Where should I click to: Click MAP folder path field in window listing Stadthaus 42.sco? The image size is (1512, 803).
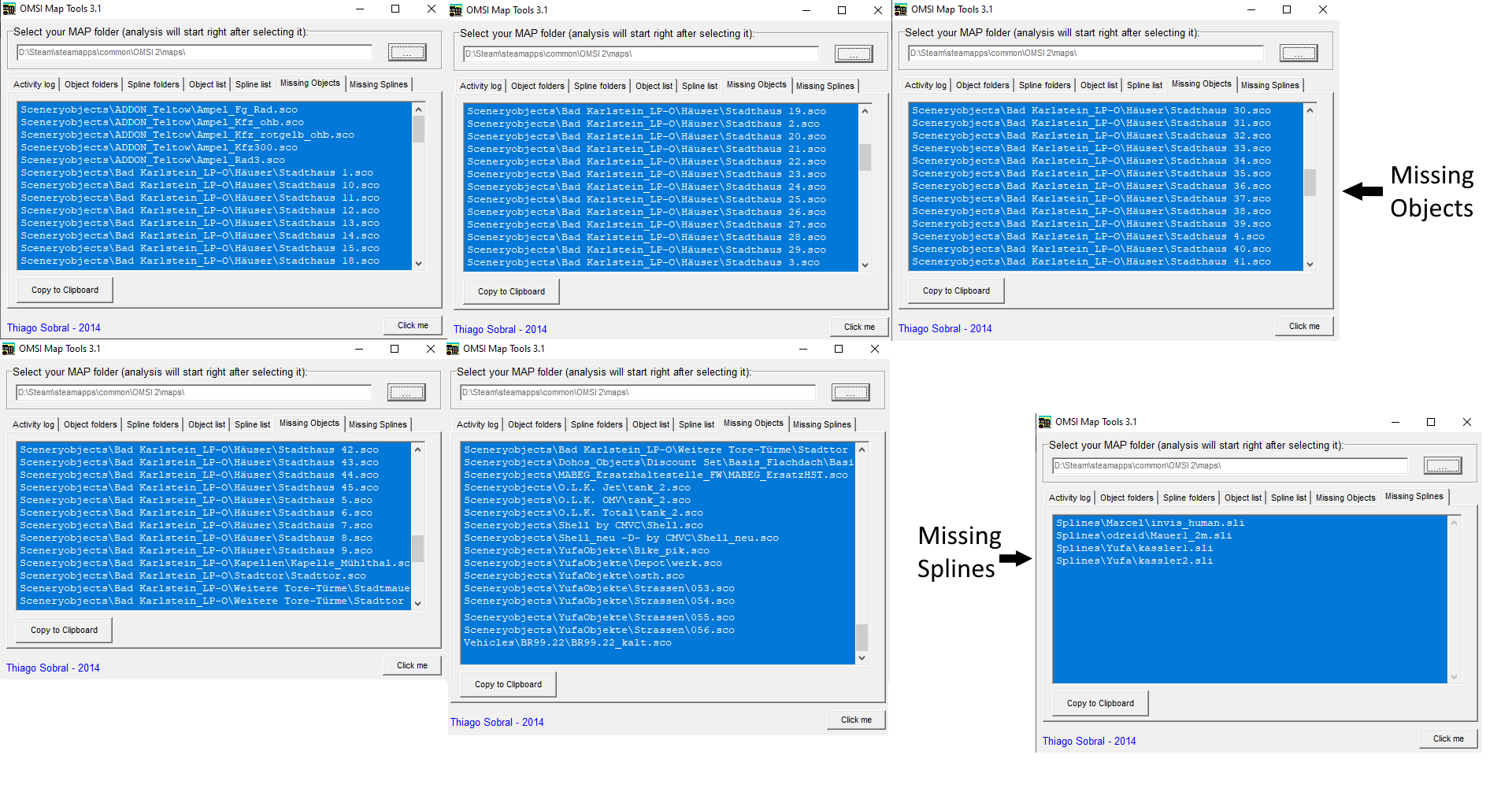click(x=194, y=392)
